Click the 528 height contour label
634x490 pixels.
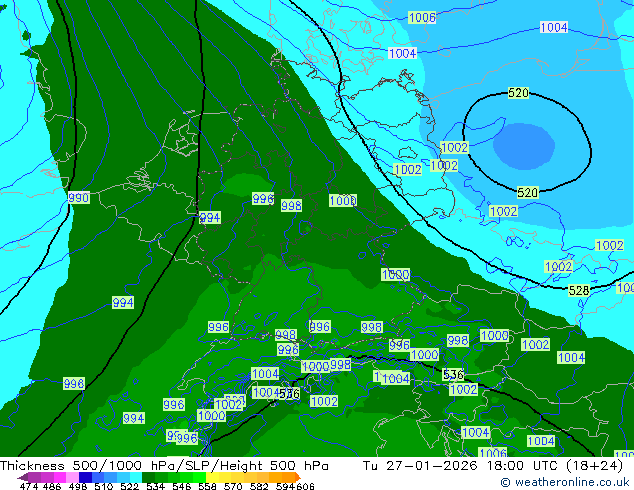point(579,290)
